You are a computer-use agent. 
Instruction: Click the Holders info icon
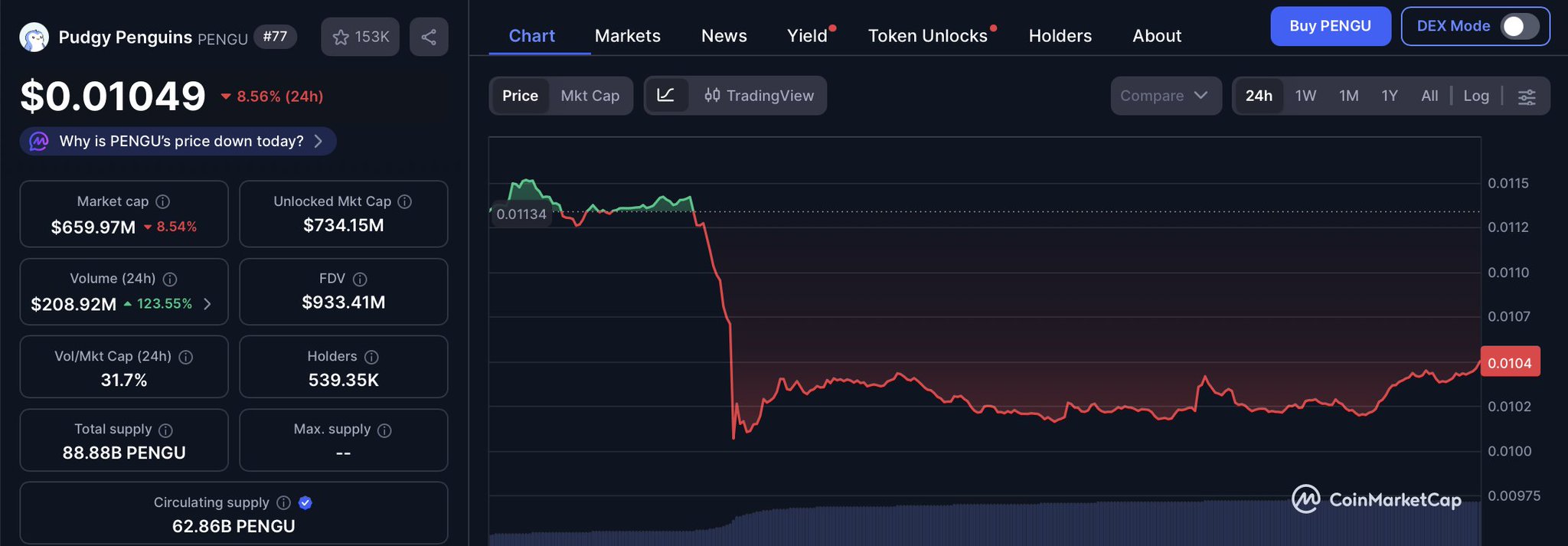click(x=371, y=357)
